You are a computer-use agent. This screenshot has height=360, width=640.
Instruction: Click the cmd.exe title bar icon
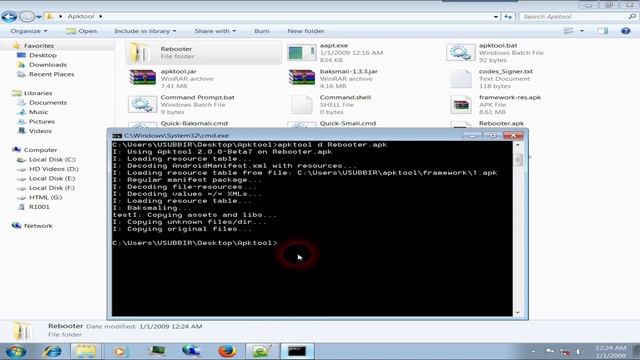[x=117, y=136]
